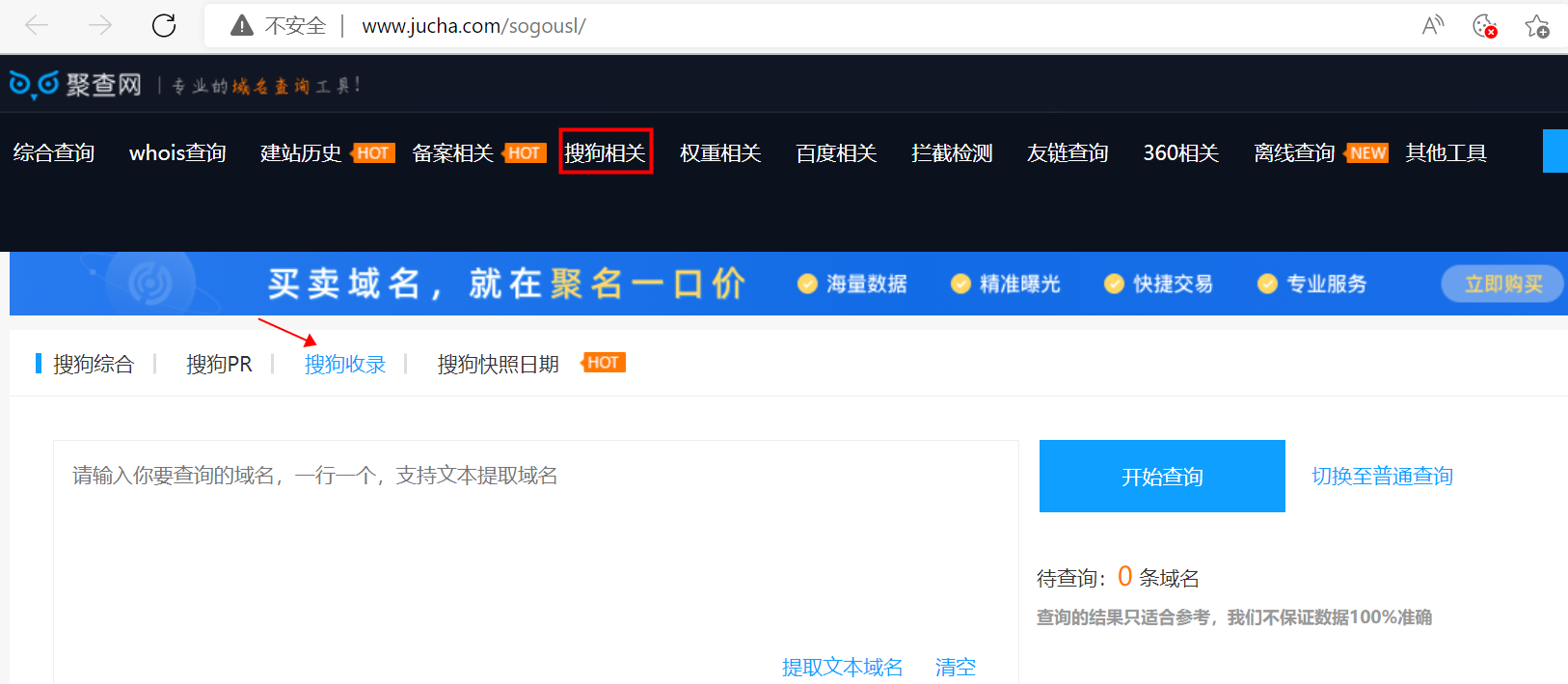Click HOT badge beside 备案相关
Viewport: 1568px width, 684px height.
click(x=525, y=152)
